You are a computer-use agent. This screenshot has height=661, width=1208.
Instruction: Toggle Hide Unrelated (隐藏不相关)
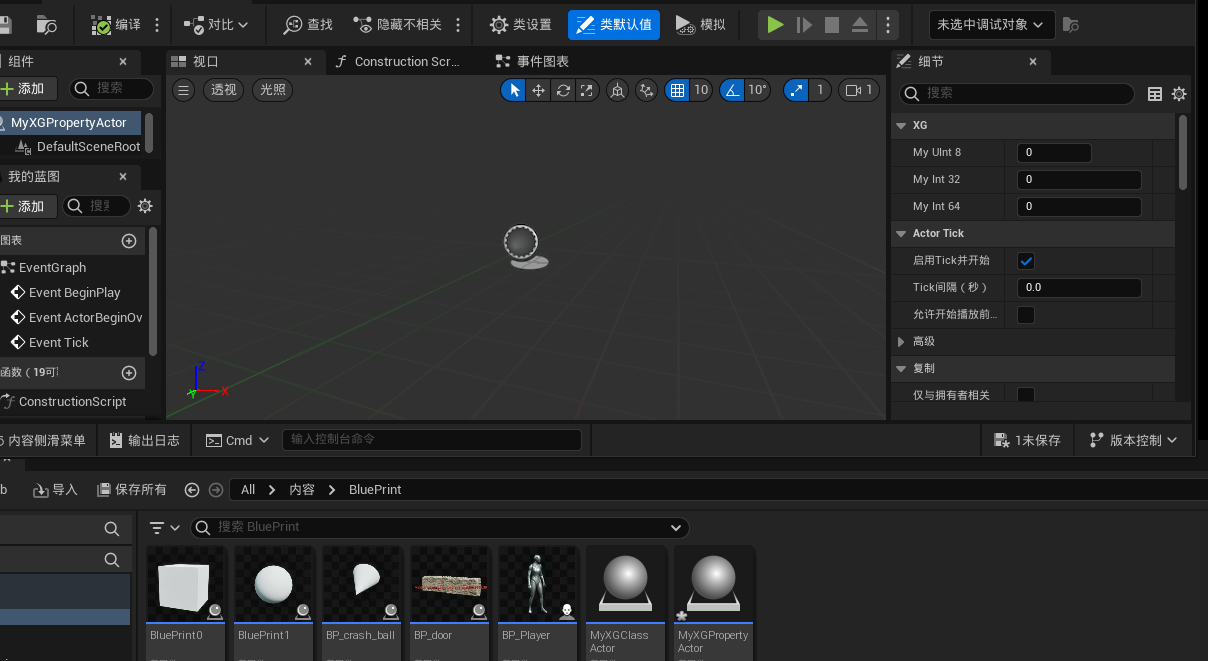(x=398, y=25)
